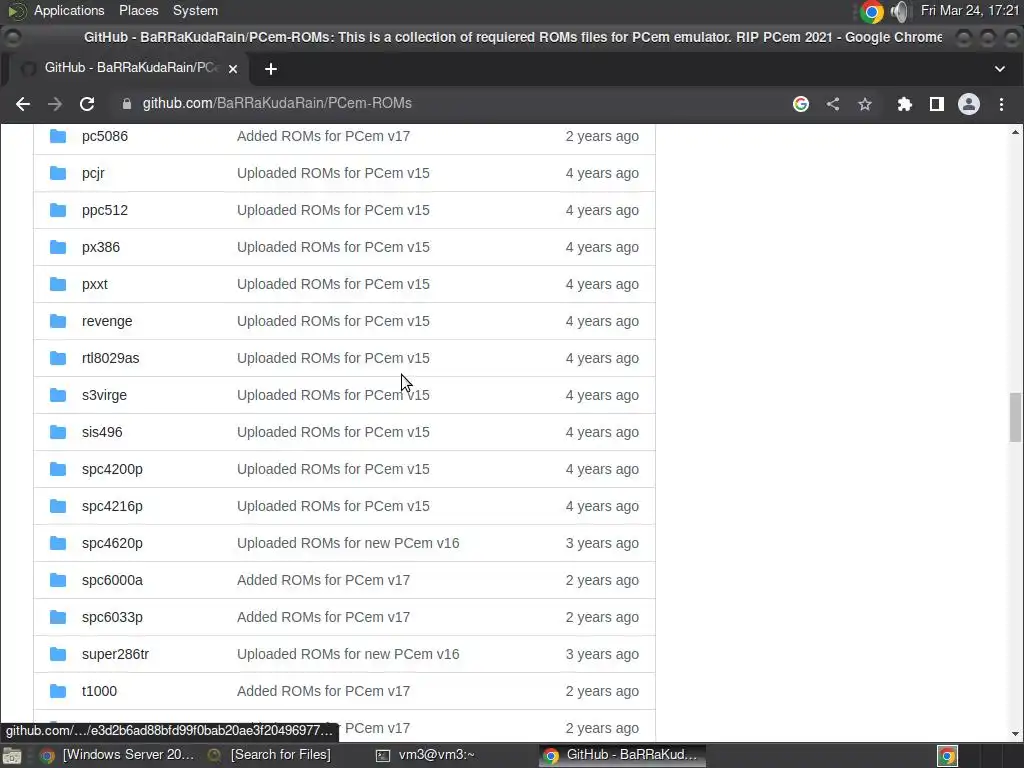Open the super286tr folder link
The height and width of the screenshot is (768, 1024).
[x=115, y=654]
